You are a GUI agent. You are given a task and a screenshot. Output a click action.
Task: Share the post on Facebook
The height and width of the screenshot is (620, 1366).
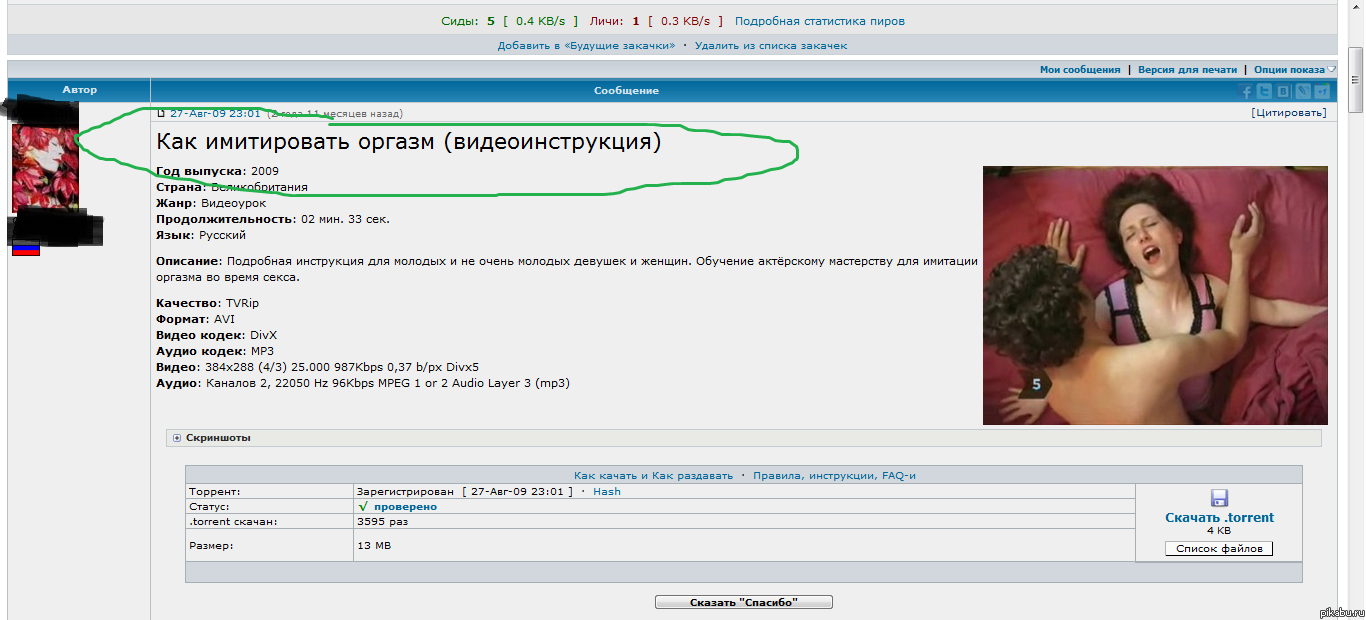click(x=1247, y=91)
